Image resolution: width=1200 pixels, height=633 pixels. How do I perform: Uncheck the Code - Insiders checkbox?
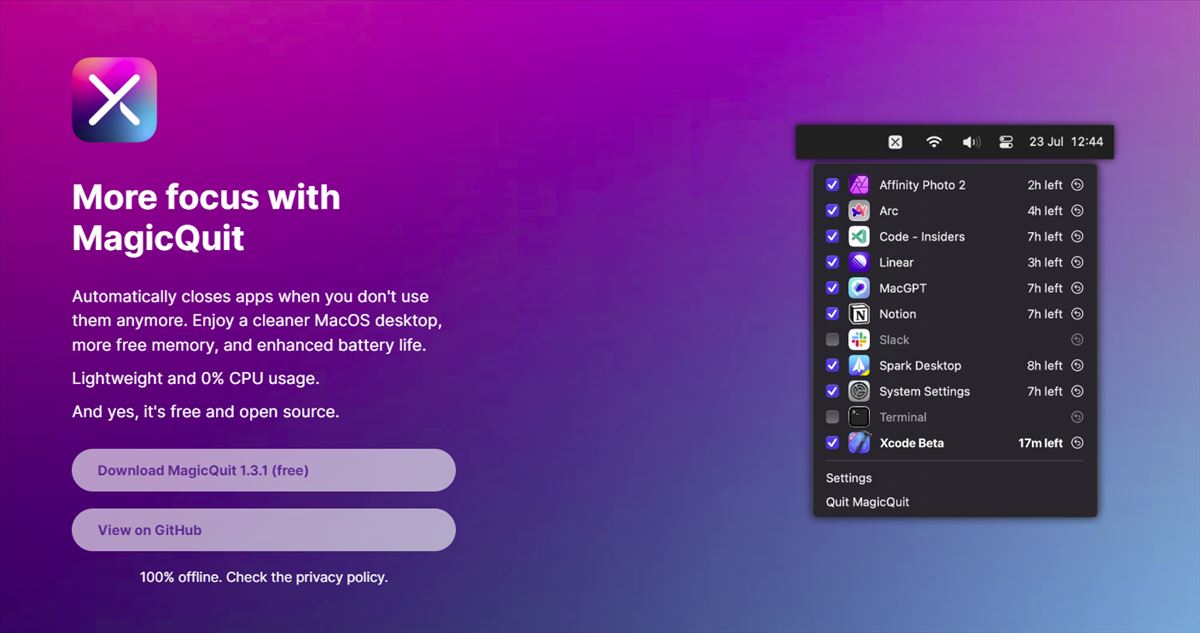pos(832,237)
